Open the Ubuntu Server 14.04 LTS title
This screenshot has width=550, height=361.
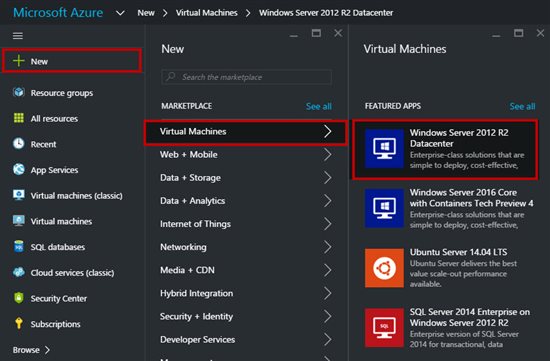(x=458, y=252)
